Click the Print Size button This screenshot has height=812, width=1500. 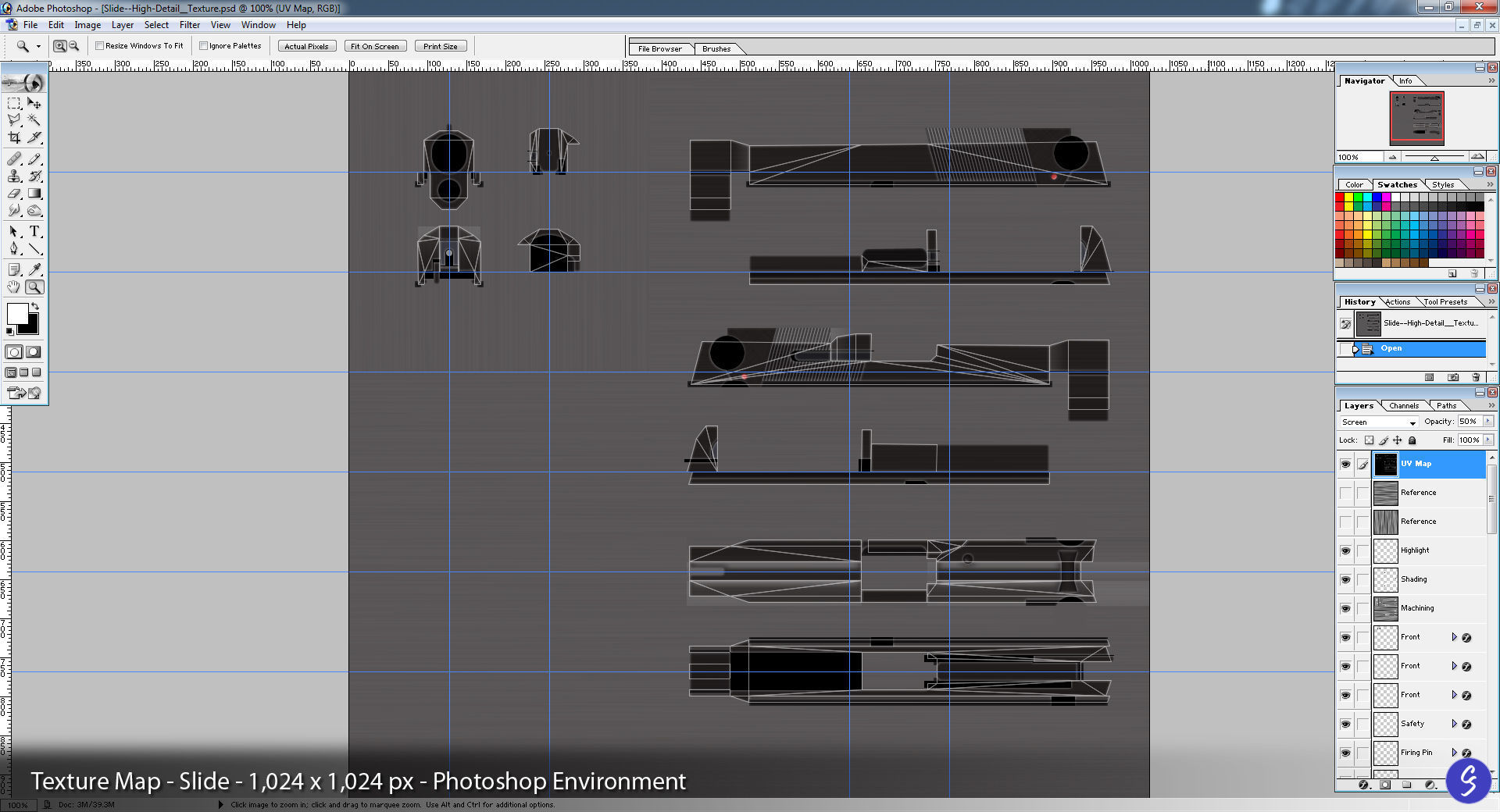click(441, 46)
